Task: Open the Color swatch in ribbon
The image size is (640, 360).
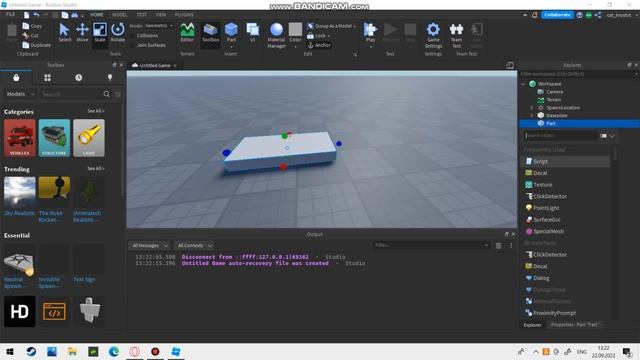Action: click(295, 30)
